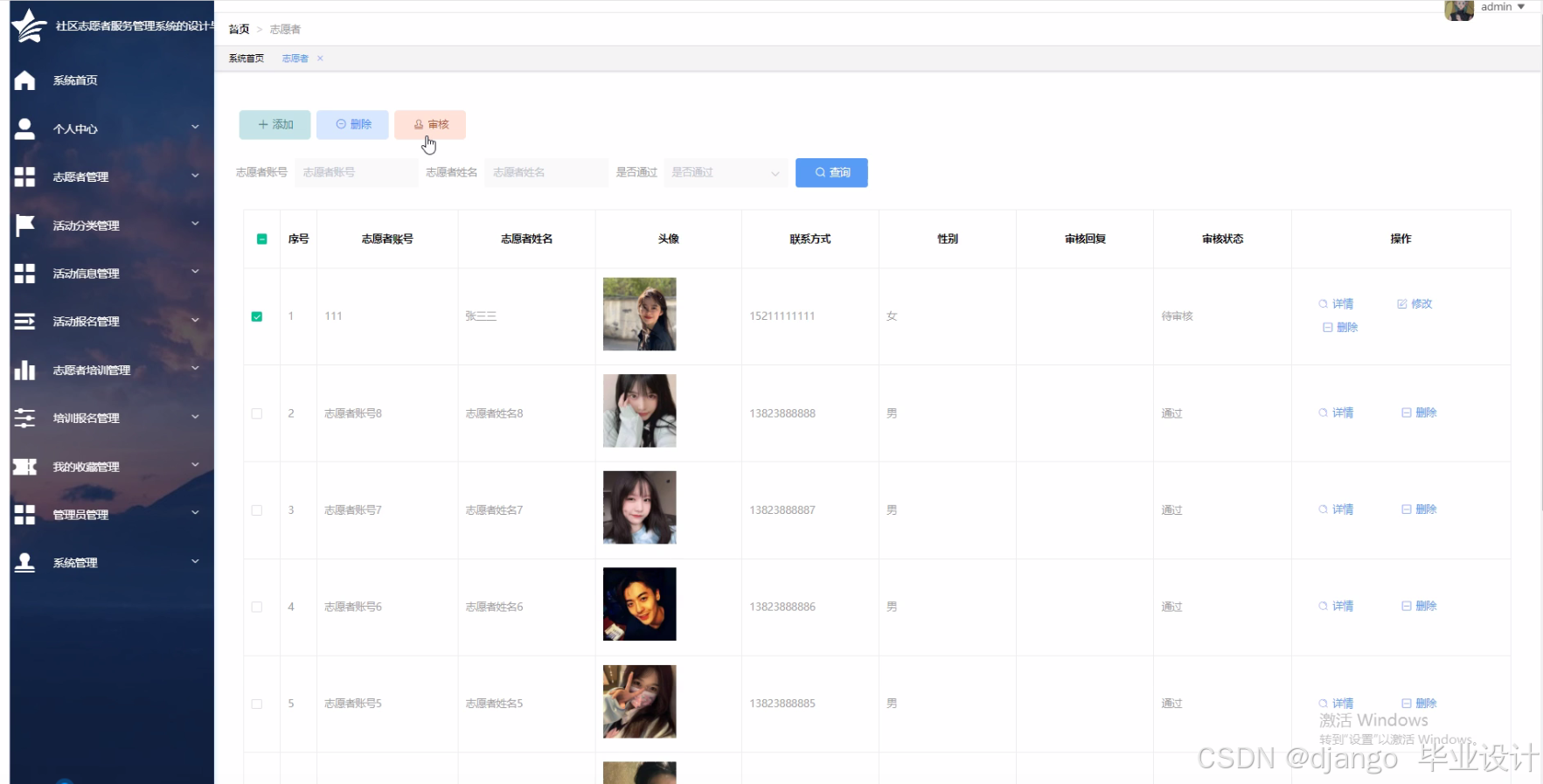Click the 审核状态 column header

point(1222,239)
